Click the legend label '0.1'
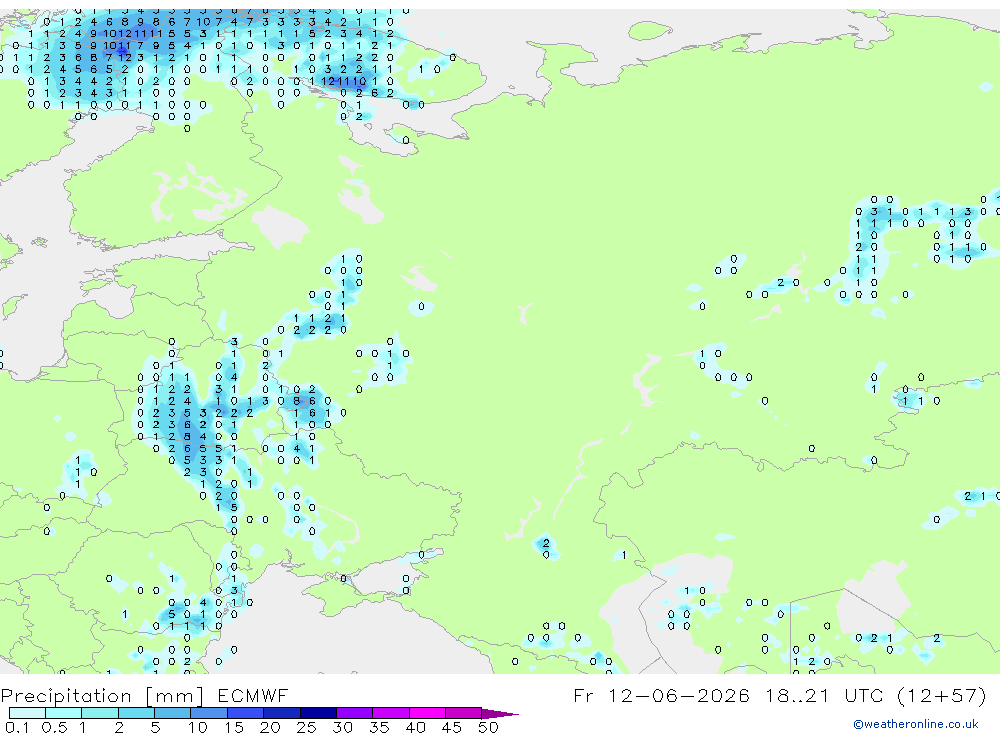This screenshot has height=733, width=1000. [x=17, y=727]
